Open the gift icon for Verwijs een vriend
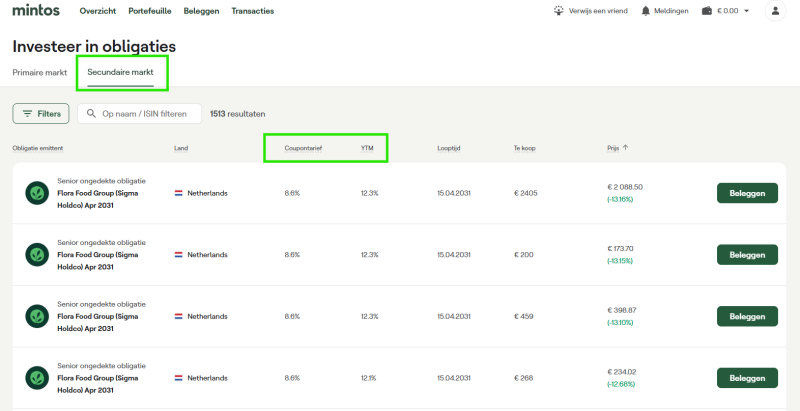The height and width of the screenshot is (411, 800). [x=559, y=11]
